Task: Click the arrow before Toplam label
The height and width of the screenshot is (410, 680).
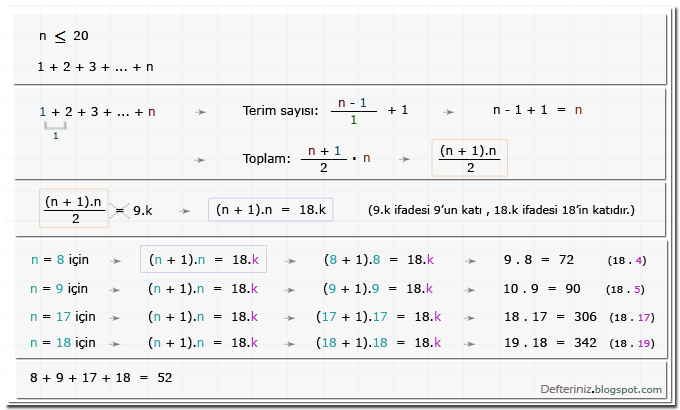Action: 201,158
